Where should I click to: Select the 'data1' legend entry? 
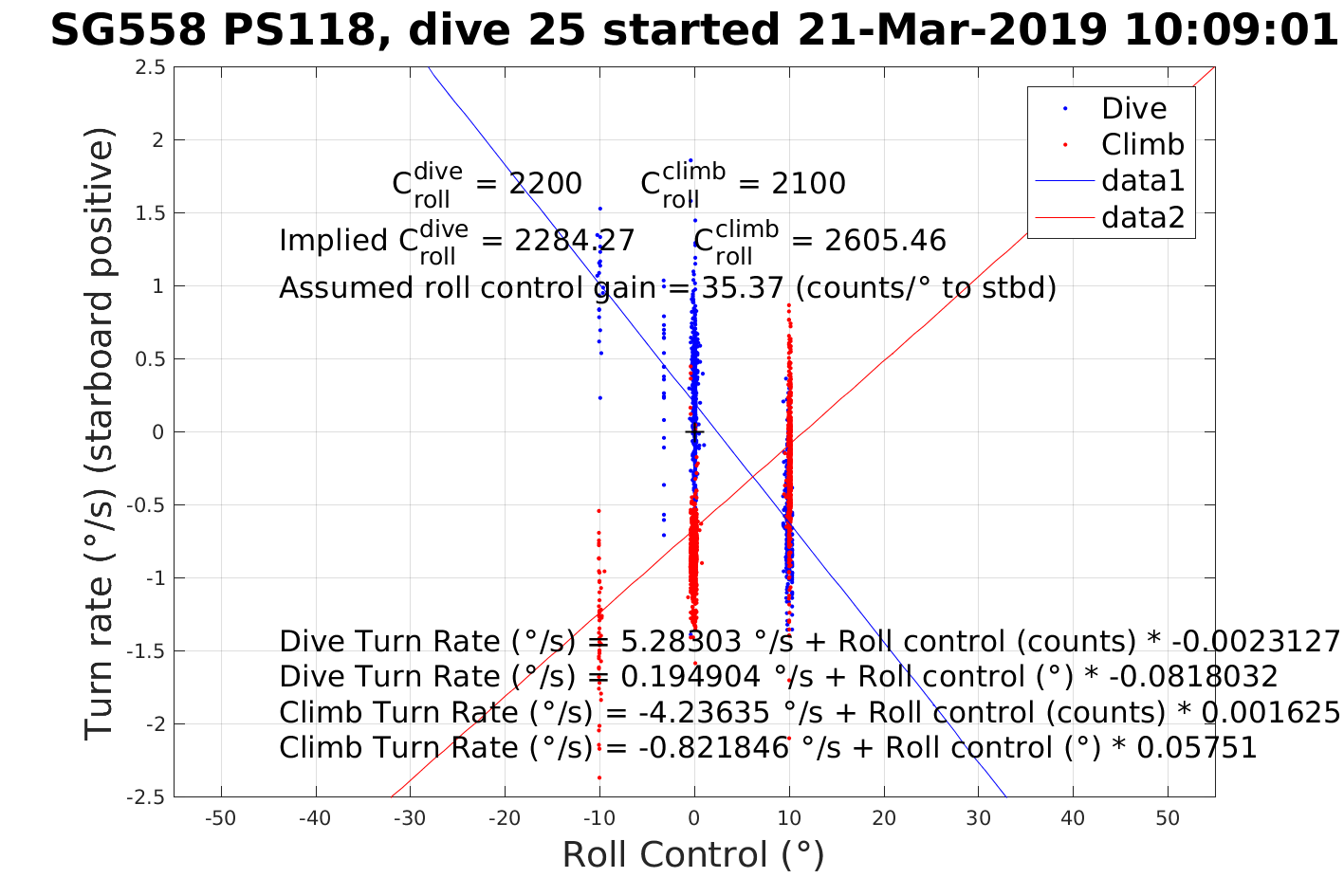pos(1143,180)
